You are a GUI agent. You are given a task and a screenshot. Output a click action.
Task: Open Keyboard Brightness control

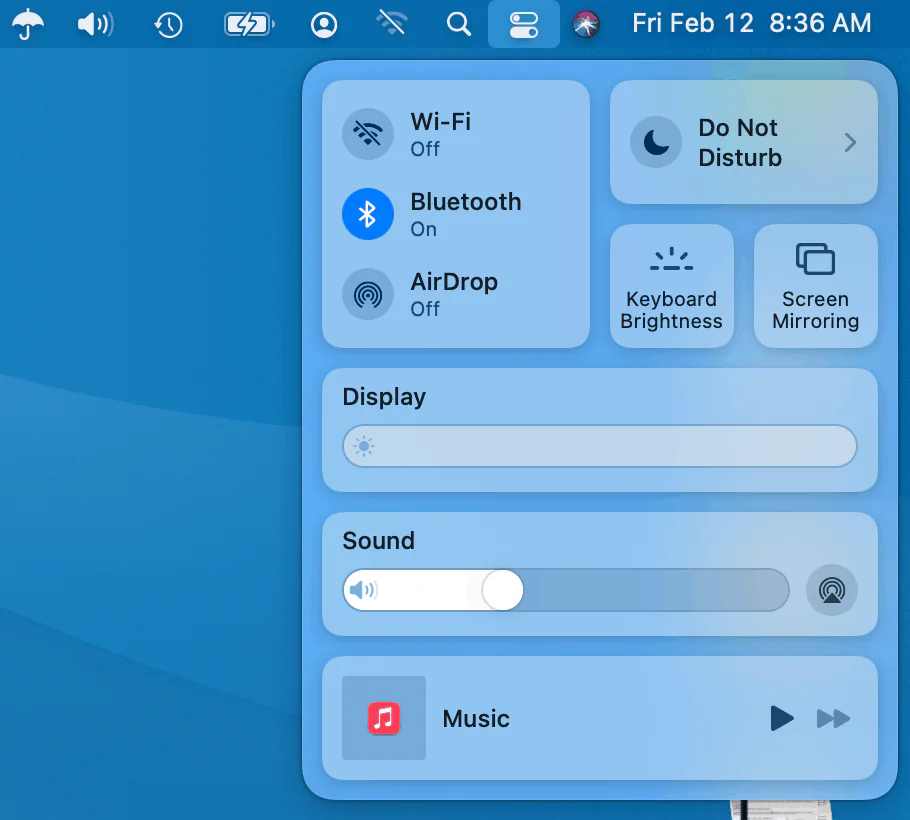coord(671,286)
